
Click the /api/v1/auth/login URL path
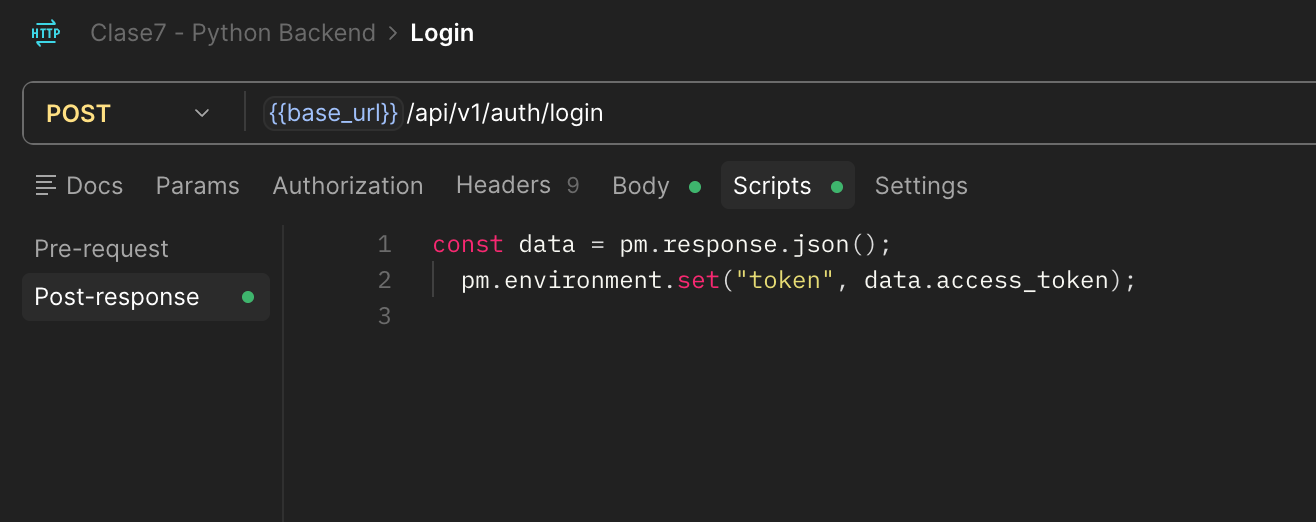[x=505, y=113]
